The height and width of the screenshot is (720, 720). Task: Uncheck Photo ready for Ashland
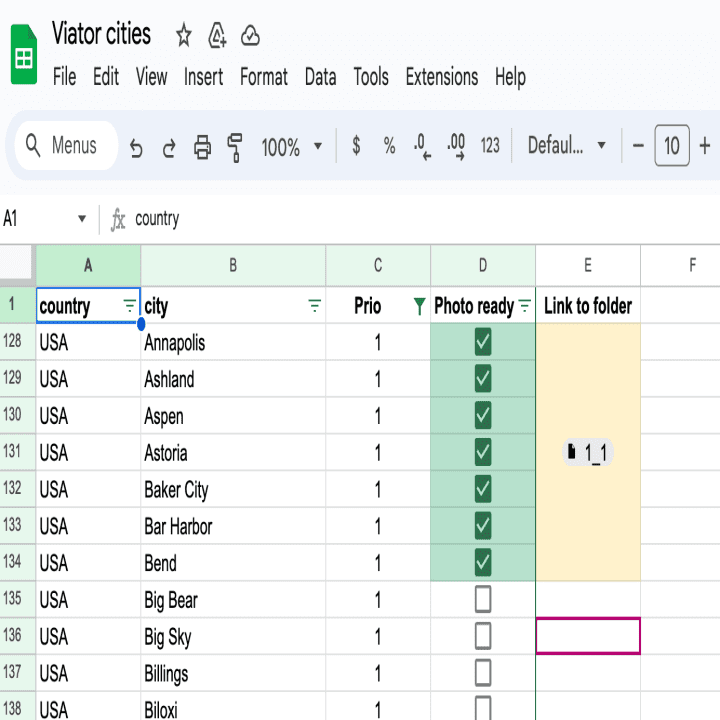pos(483,378)
